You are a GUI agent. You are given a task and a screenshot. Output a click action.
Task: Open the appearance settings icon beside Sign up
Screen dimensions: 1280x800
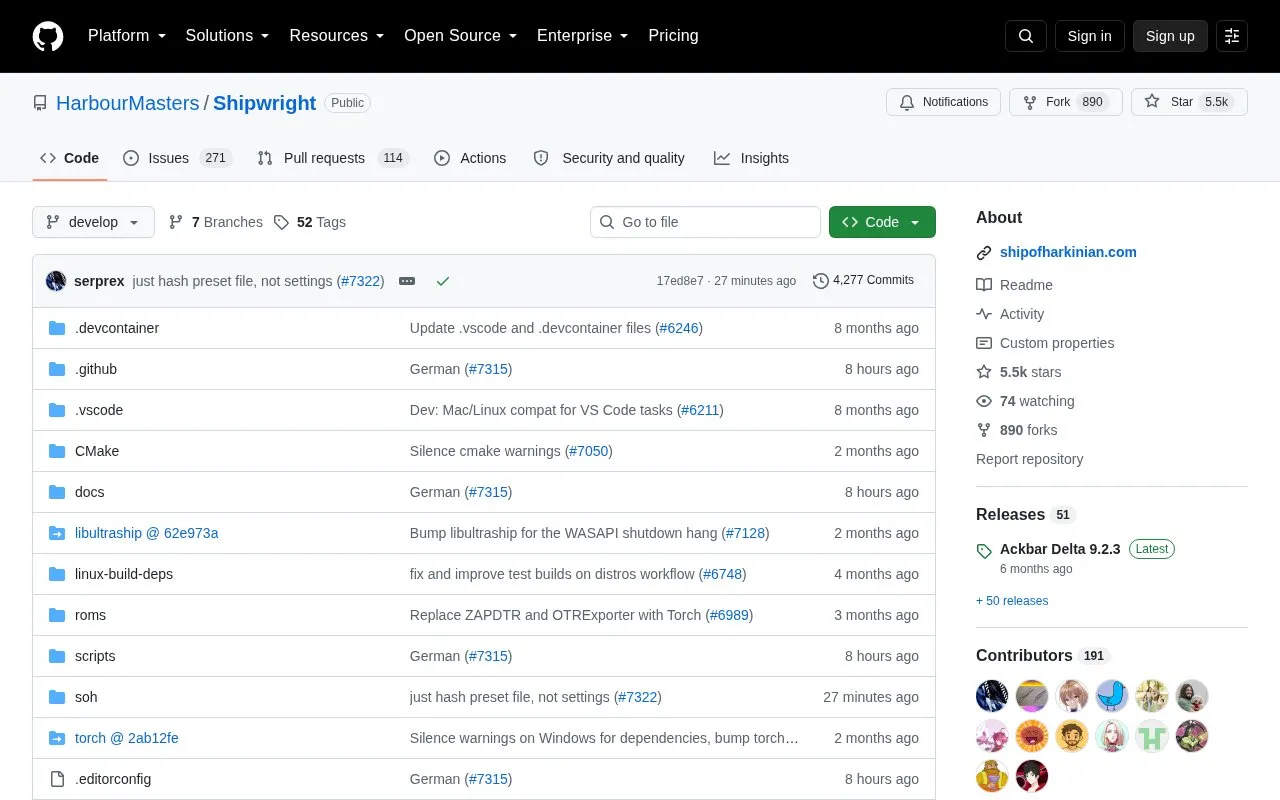tap(1232, 36)
